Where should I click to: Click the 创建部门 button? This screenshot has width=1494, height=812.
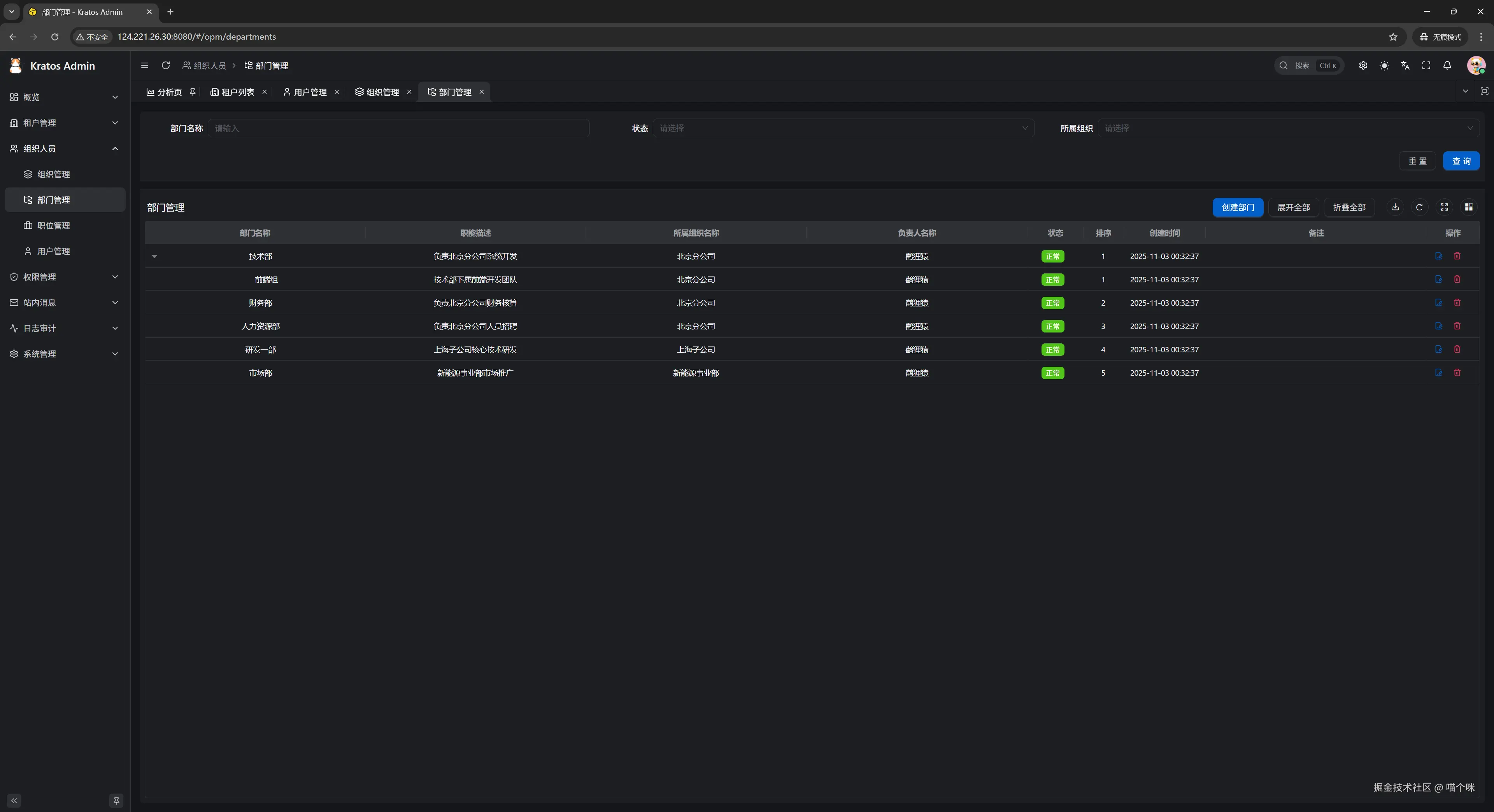coord(1237,208)
